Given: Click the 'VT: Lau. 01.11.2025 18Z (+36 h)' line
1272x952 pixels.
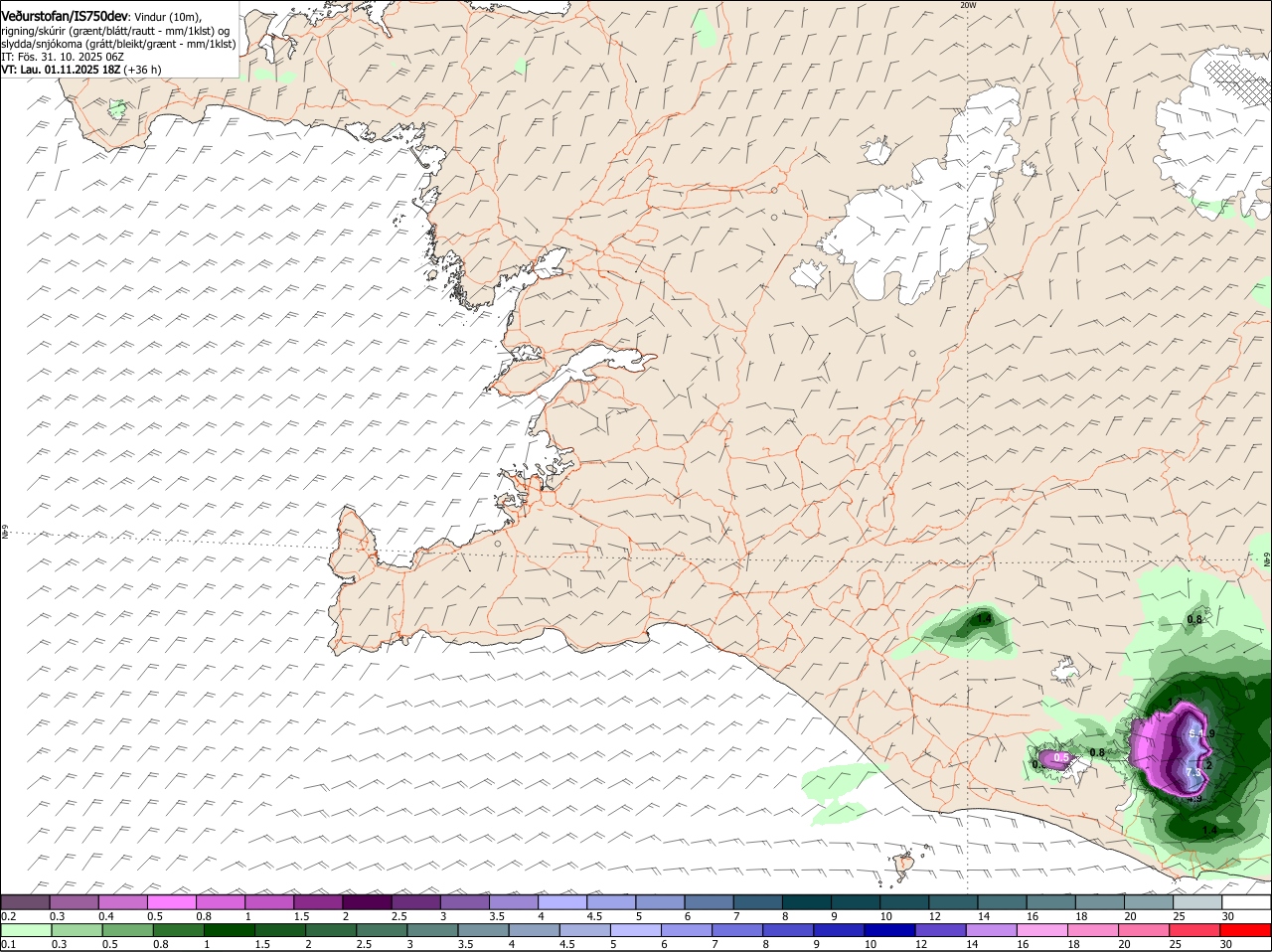Looking at the screenshot, I should [81, 70].
